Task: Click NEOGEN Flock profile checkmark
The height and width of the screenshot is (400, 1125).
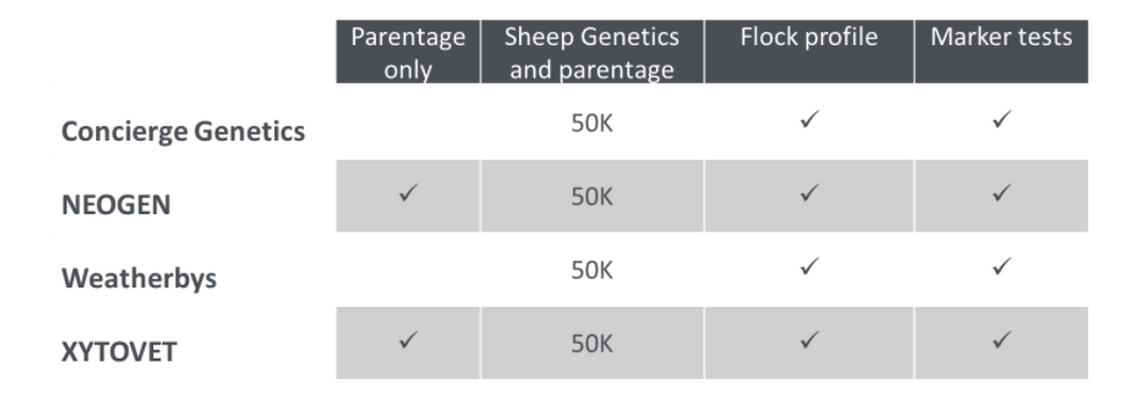Action: point(809,193)
